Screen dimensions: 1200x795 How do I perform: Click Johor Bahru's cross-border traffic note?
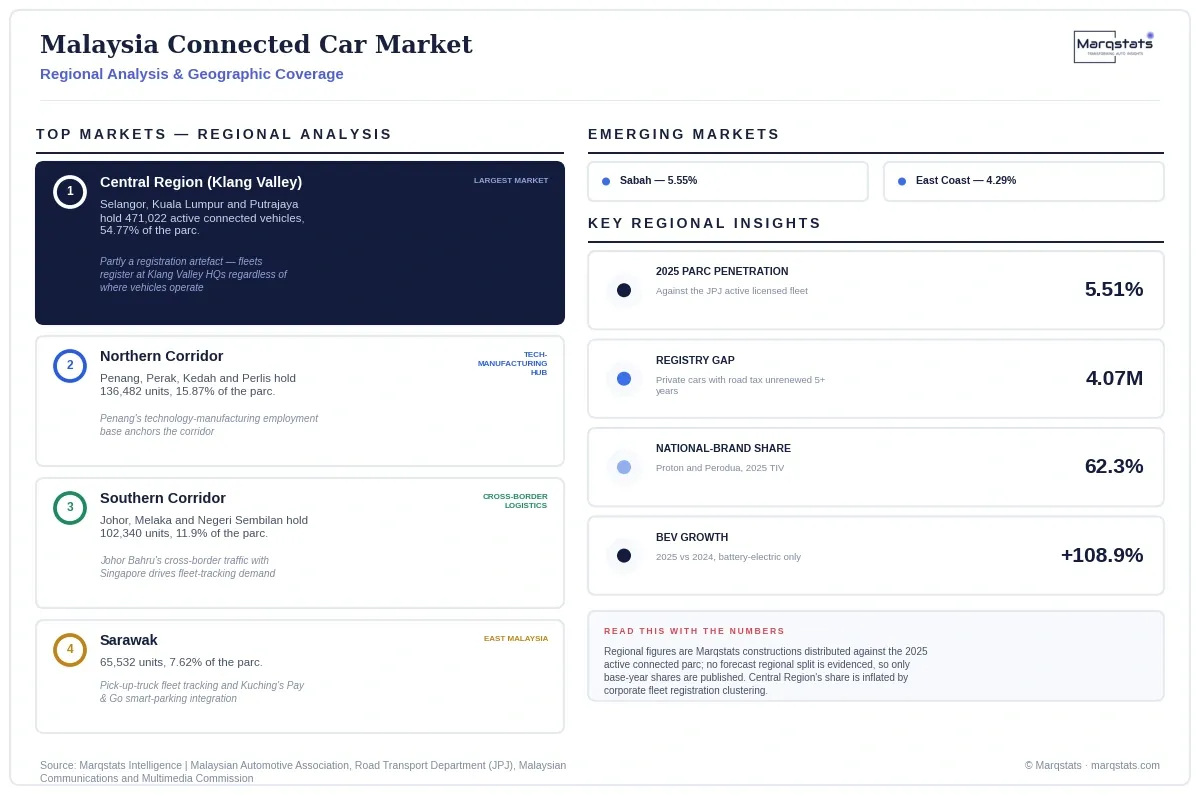187,567
